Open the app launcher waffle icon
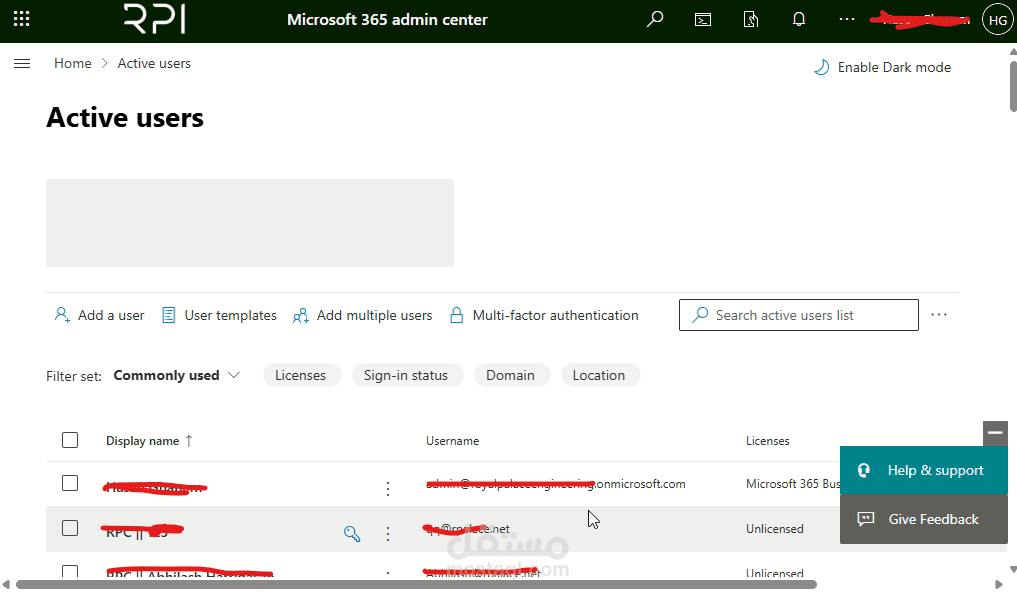 point(21,19)
